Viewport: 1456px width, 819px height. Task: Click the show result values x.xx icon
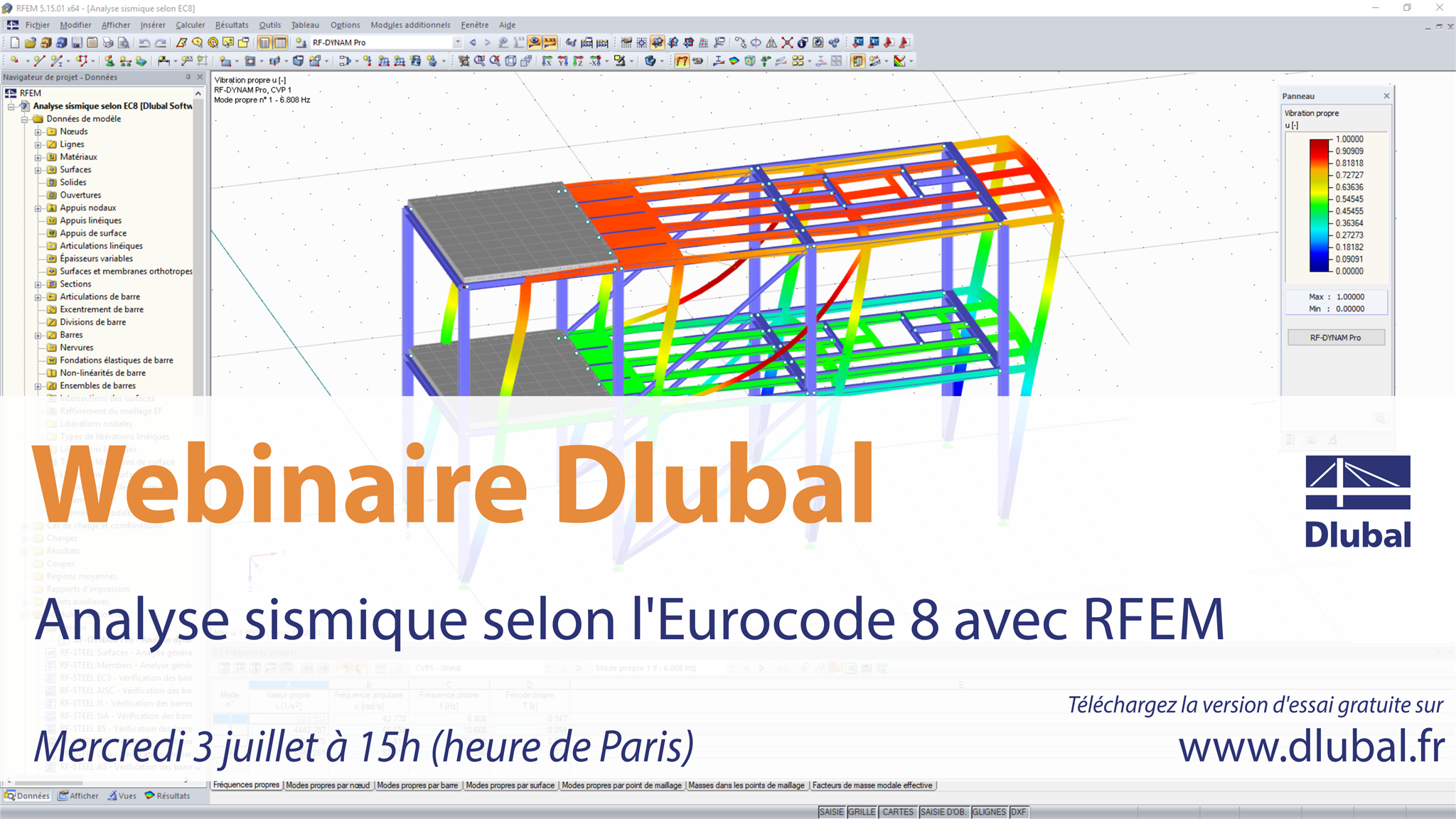(x=550, y=43)
